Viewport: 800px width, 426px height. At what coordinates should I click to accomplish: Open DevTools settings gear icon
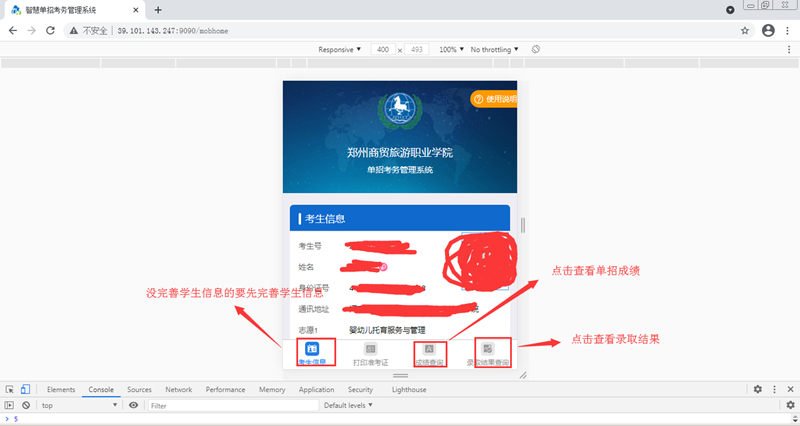[x=758, y=389]
